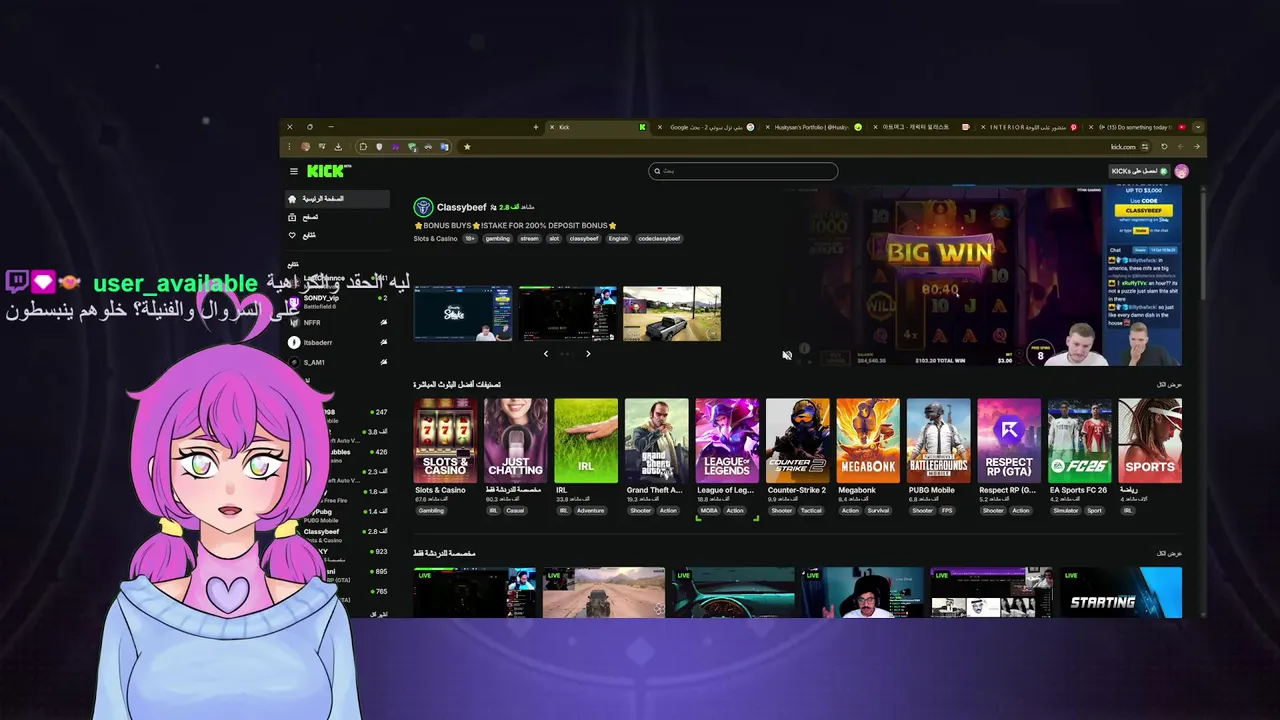Go to next featured stream arrow
1280x720 pixels.
[x=588, y=353]
